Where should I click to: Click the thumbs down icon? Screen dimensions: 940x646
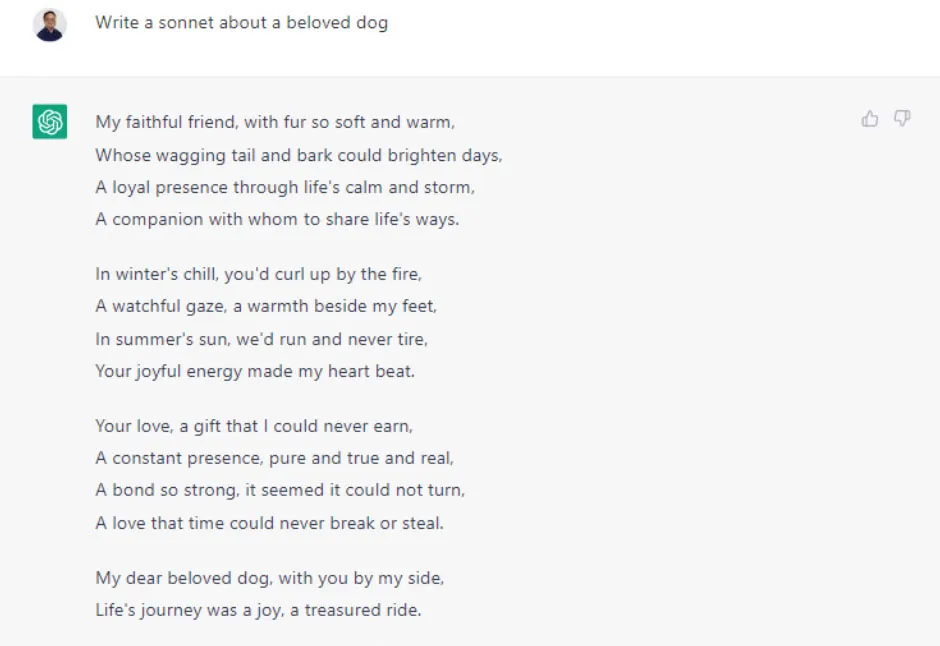[902, 119]
